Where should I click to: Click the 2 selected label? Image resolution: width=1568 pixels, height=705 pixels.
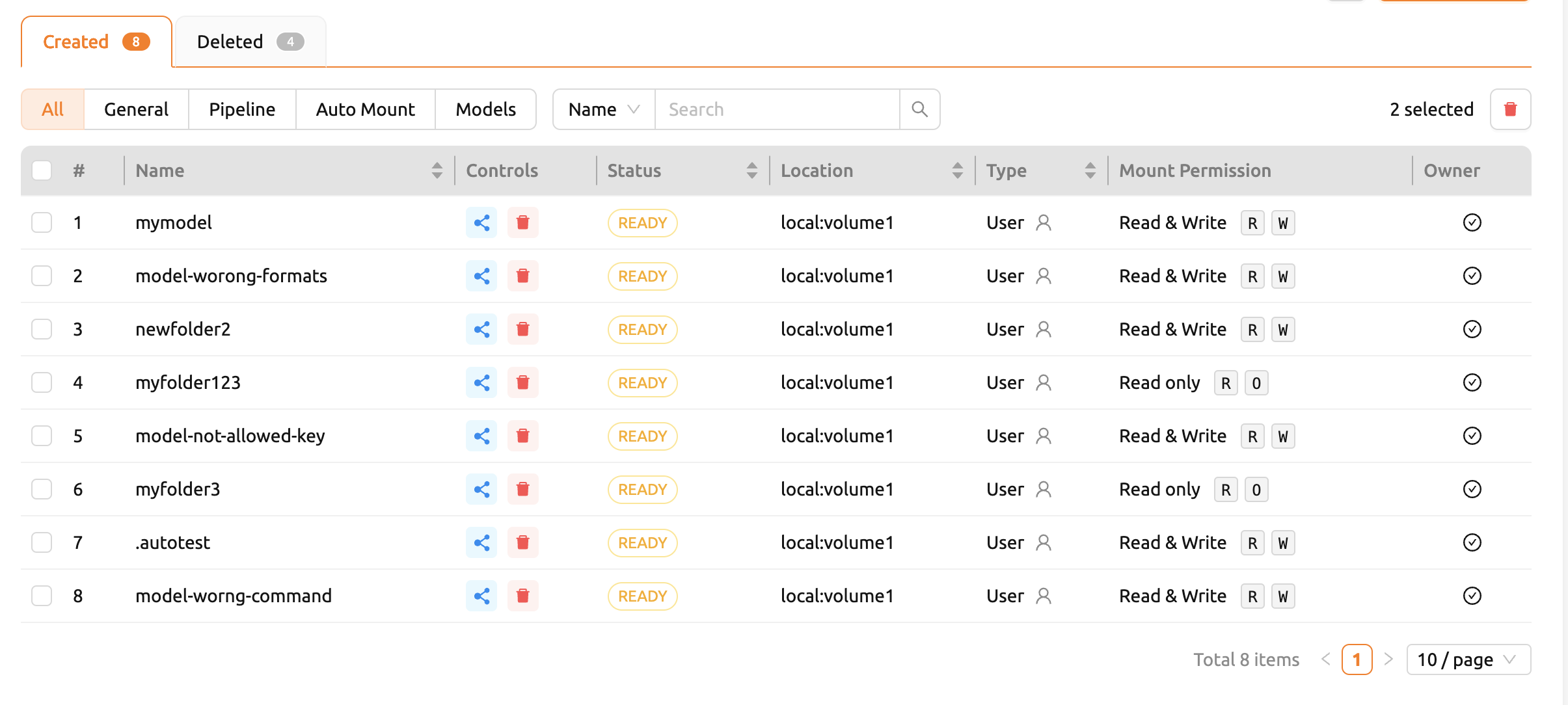click(x=1432, y=109)
